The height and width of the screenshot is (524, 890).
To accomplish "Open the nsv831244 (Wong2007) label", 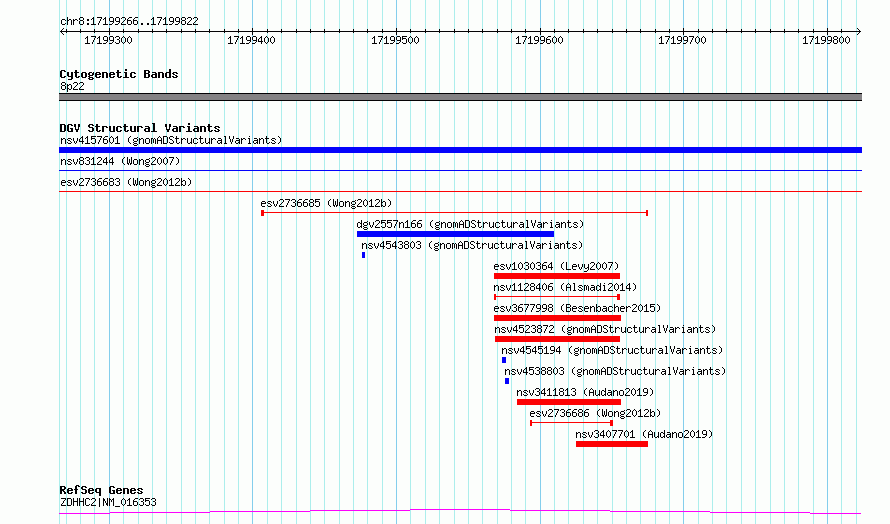I will pyautogui.click(x=120, y=161).
